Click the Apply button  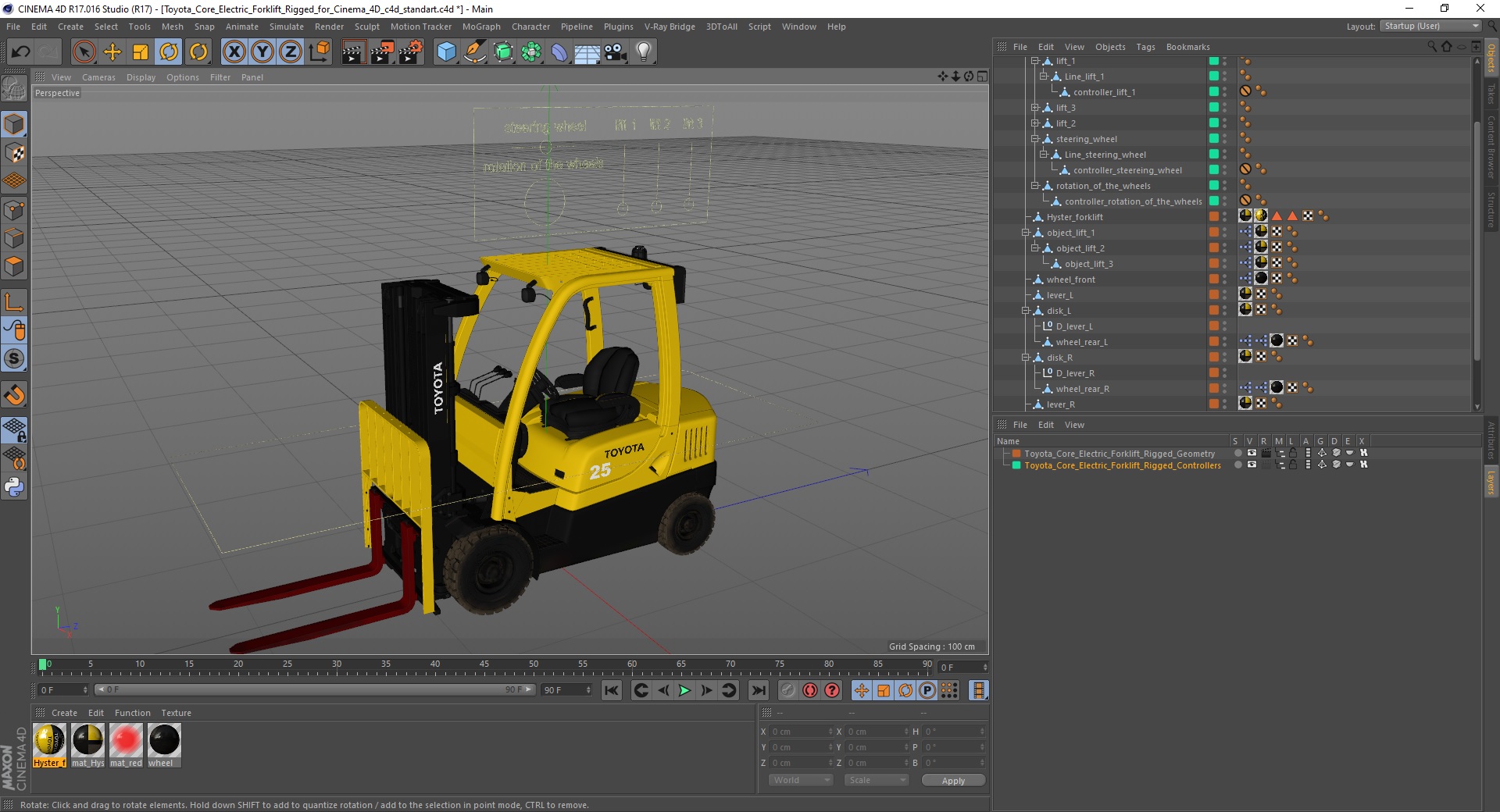click(953, 780)
